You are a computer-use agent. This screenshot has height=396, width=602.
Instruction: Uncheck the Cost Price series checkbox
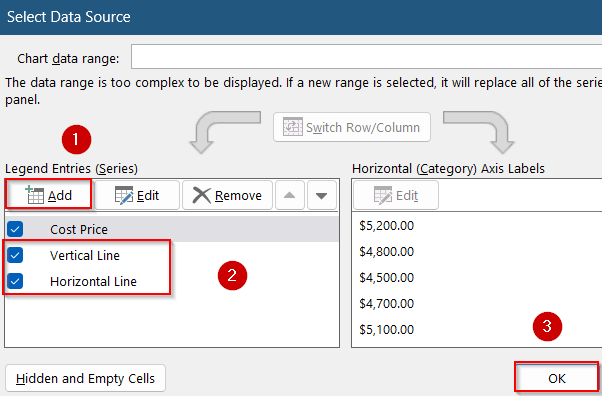[15, 229]
